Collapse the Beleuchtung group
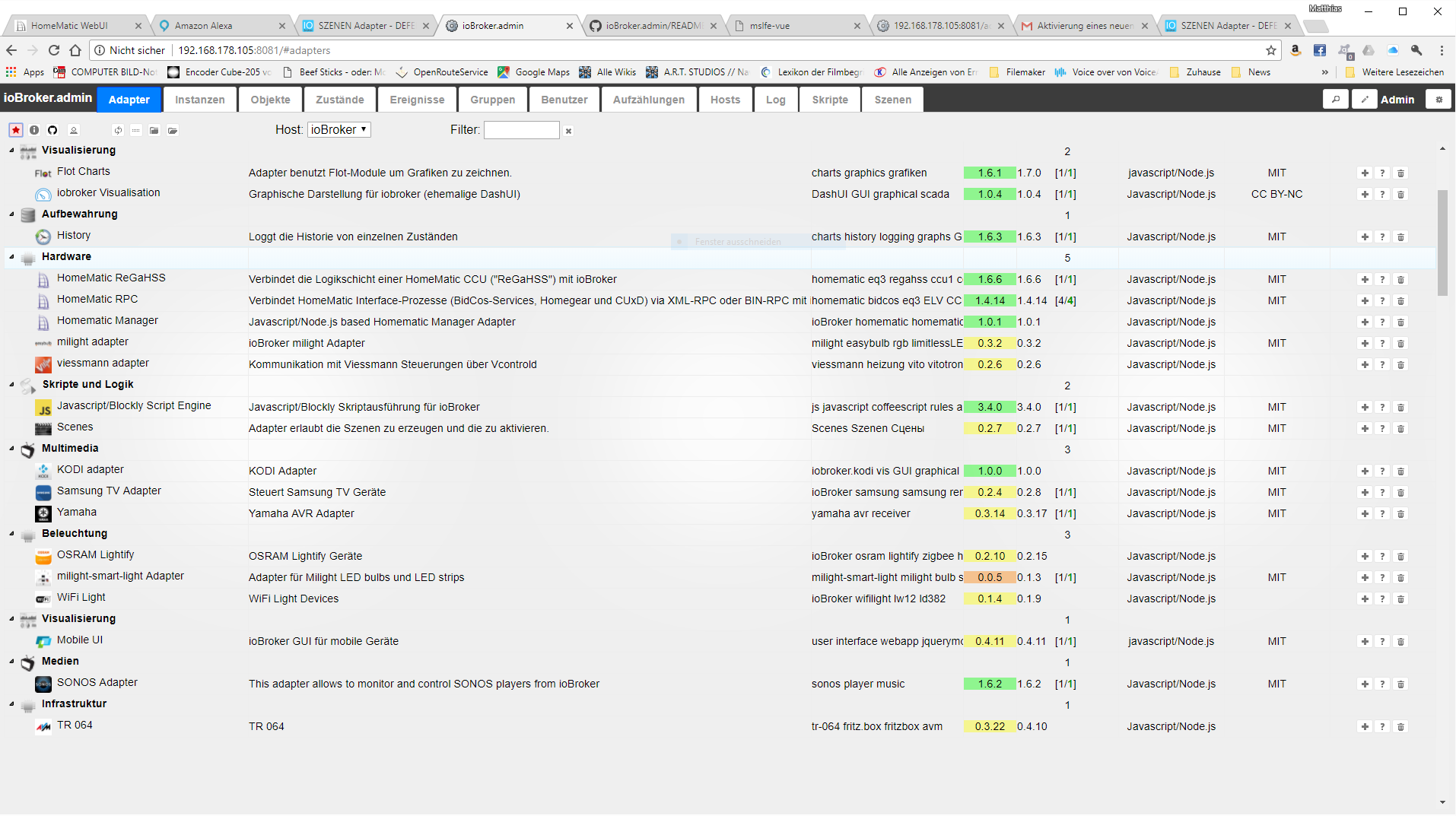 tap(11, 534)
